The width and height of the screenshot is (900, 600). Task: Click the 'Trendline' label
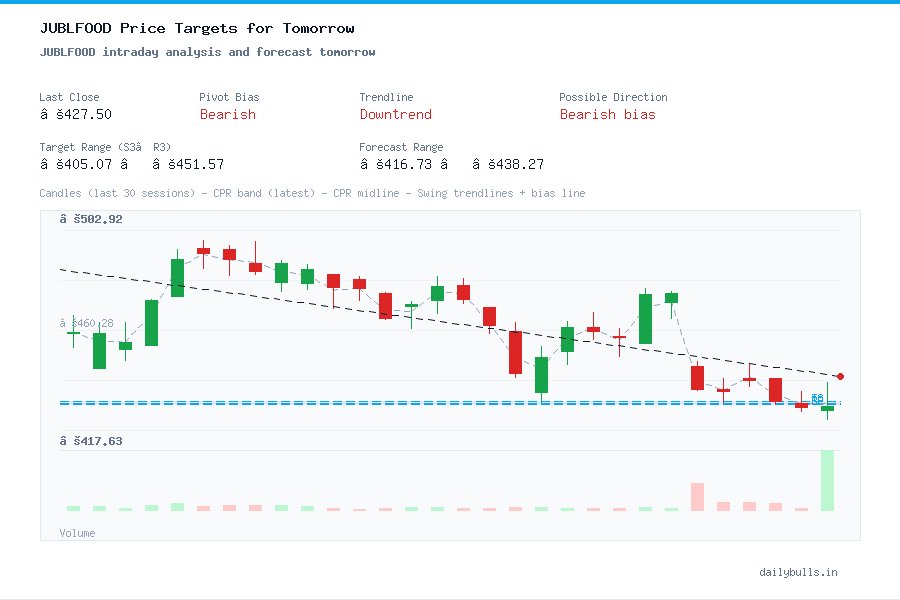pyautogui.click(x=386, y=97)
